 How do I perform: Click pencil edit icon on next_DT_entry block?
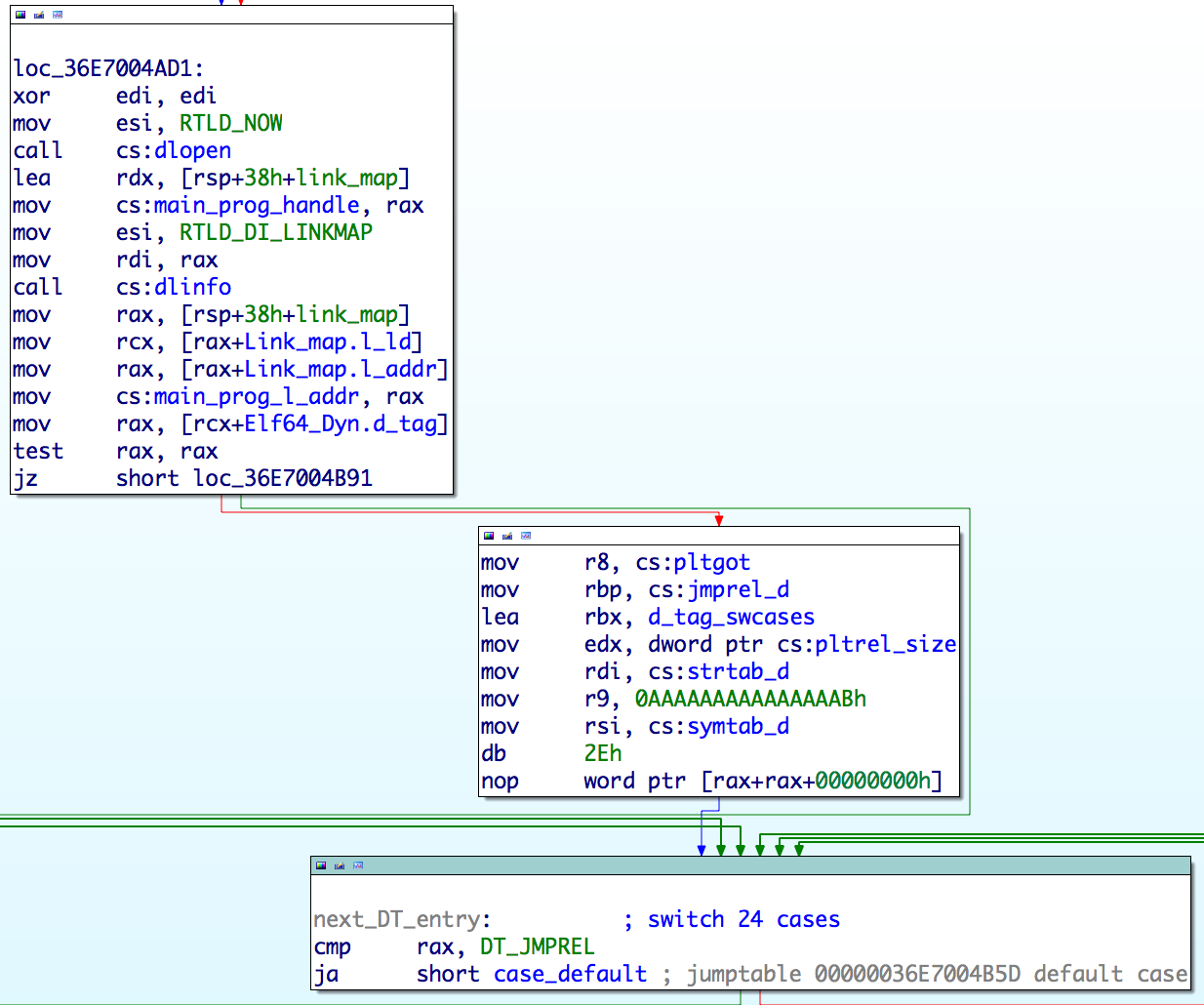pyautogui.click(x=340, y=865)
